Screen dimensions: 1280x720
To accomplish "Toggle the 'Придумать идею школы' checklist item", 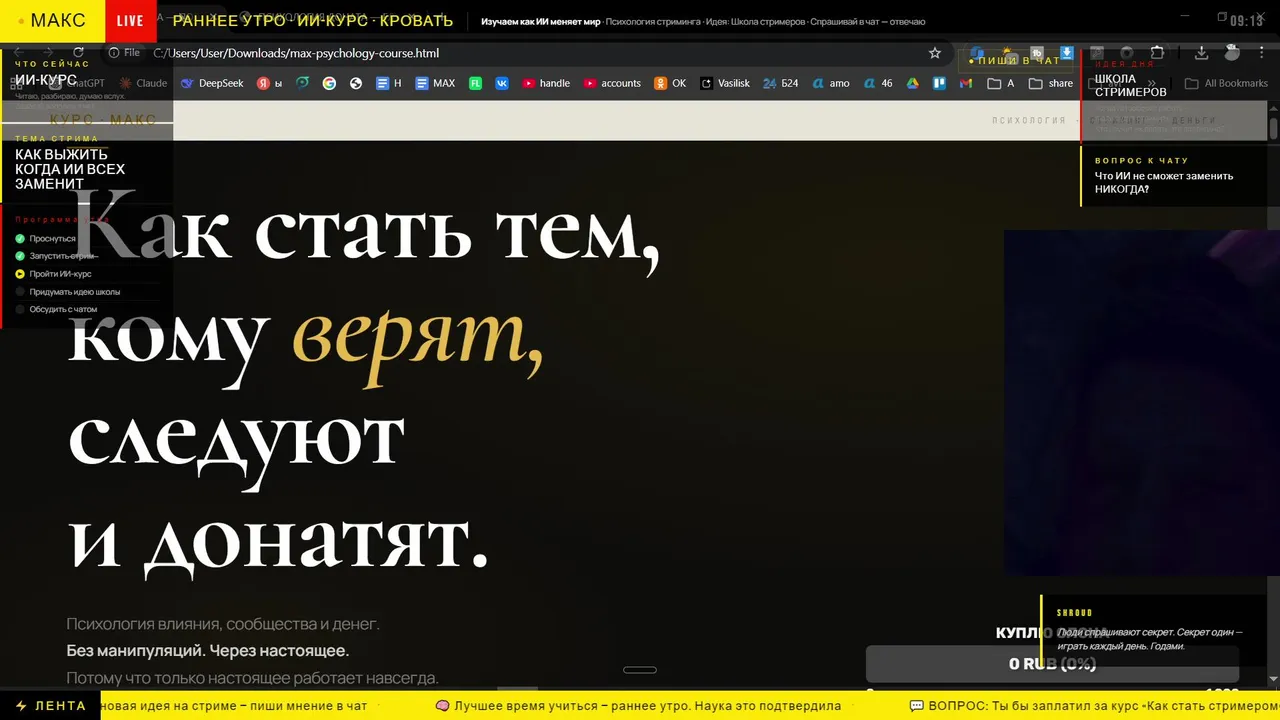I will [68, 292].
